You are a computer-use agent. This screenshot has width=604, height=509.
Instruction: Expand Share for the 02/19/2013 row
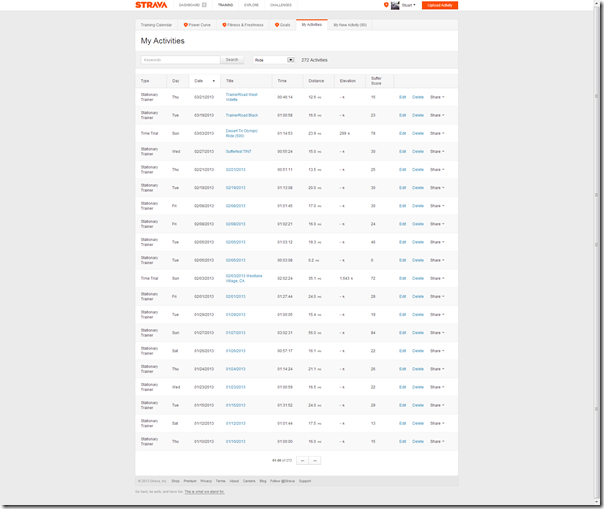pyautogui.click(x=437, y=188)
